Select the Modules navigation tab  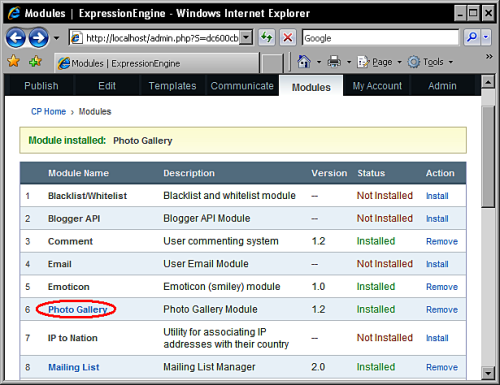click(311, 87)
